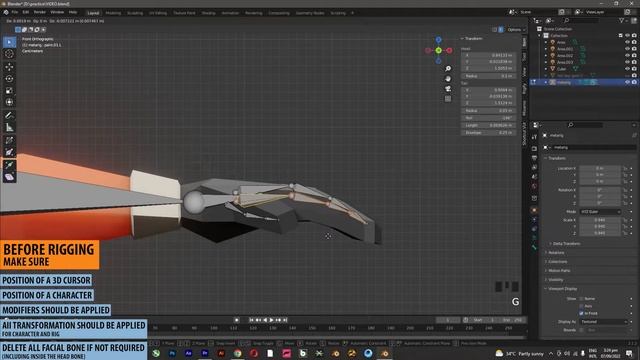Image resolution: width=640 pixels, height=360 pixels.
Task: Select the Rotate tool in the left toolbar
Action: point(9,78)
